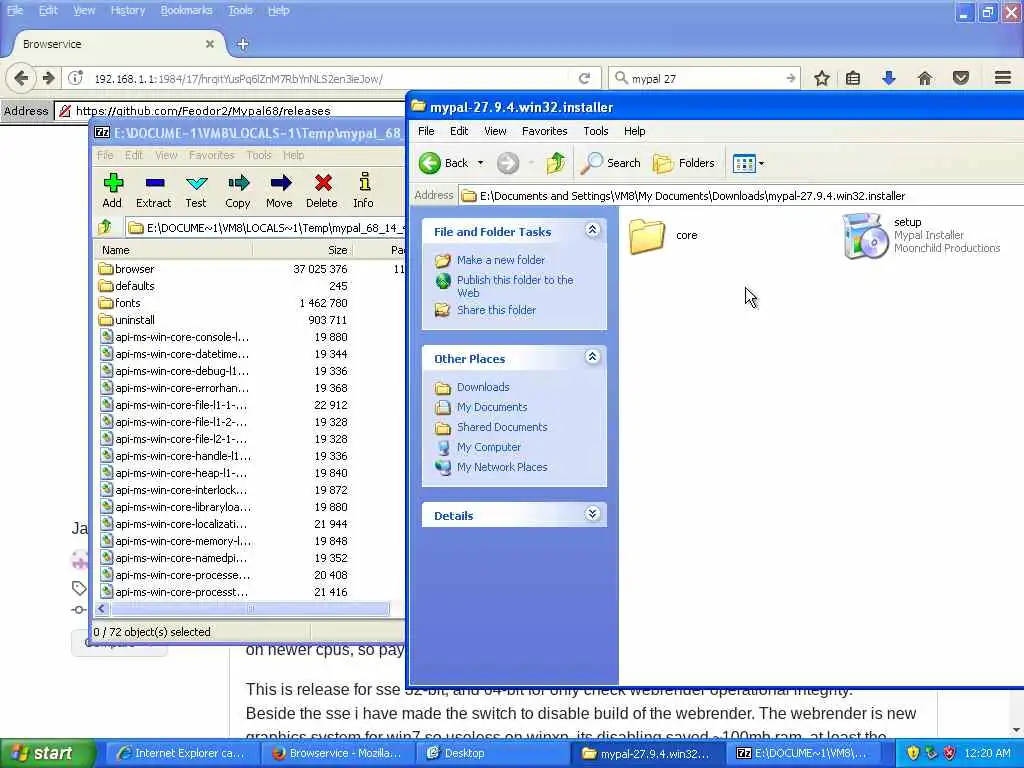Open the Firefox hamburger menu

point(1003,78)
